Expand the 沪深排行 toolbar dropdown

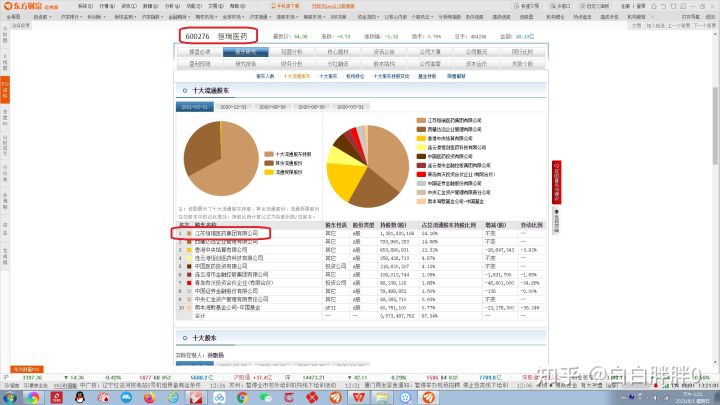(71, 17)
